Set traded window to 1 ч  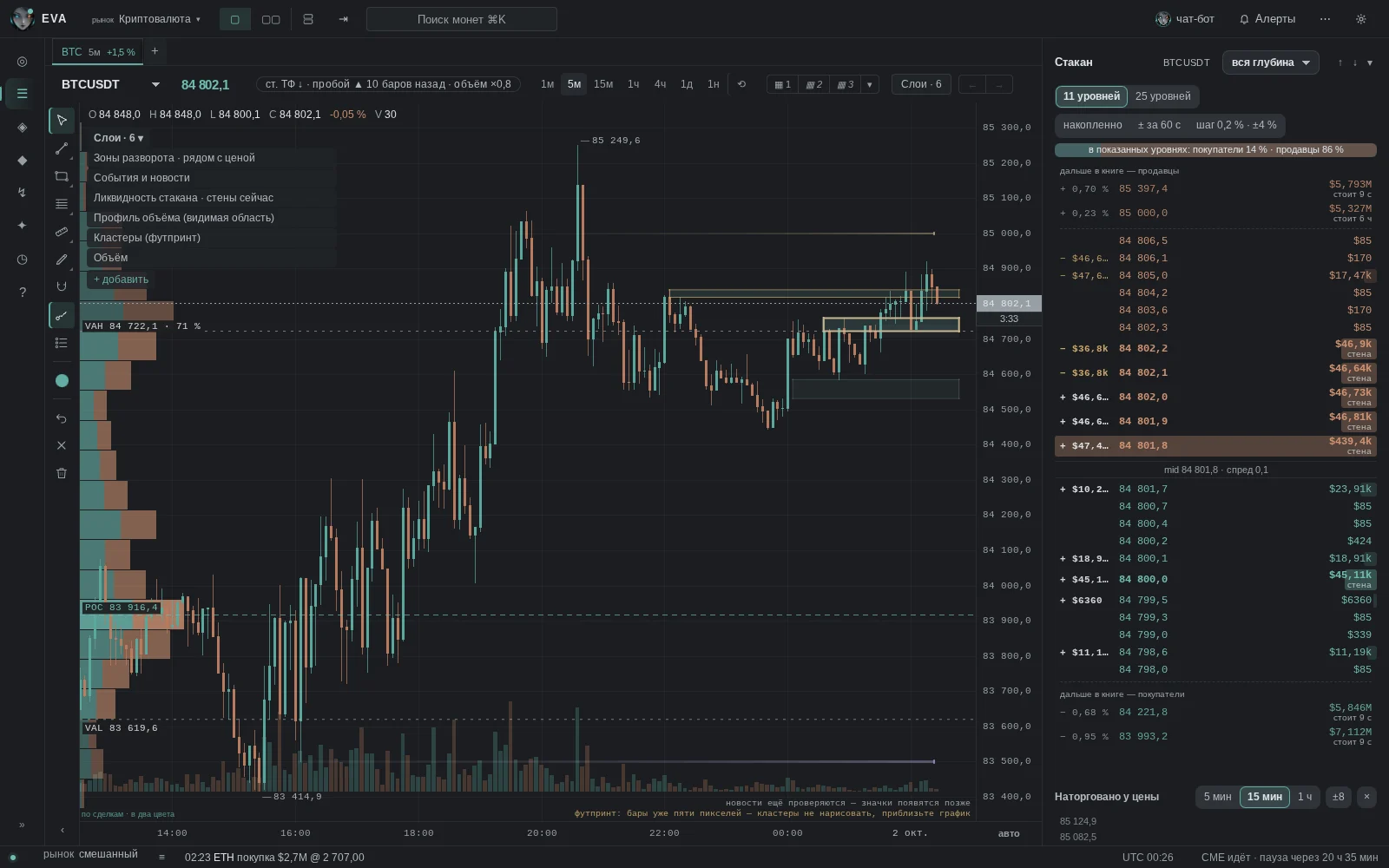pos(1305,797)
